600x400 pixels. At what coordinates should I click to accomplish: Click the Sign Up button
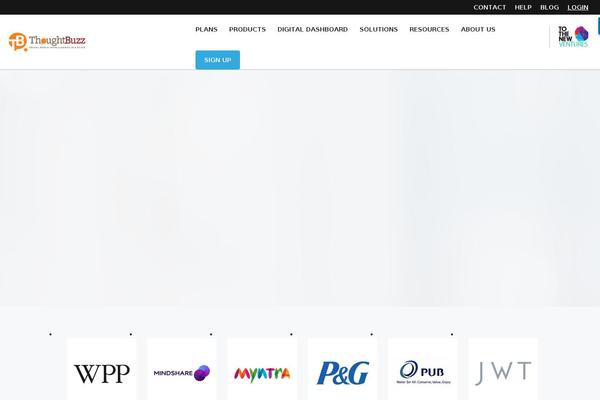[218, 60]
